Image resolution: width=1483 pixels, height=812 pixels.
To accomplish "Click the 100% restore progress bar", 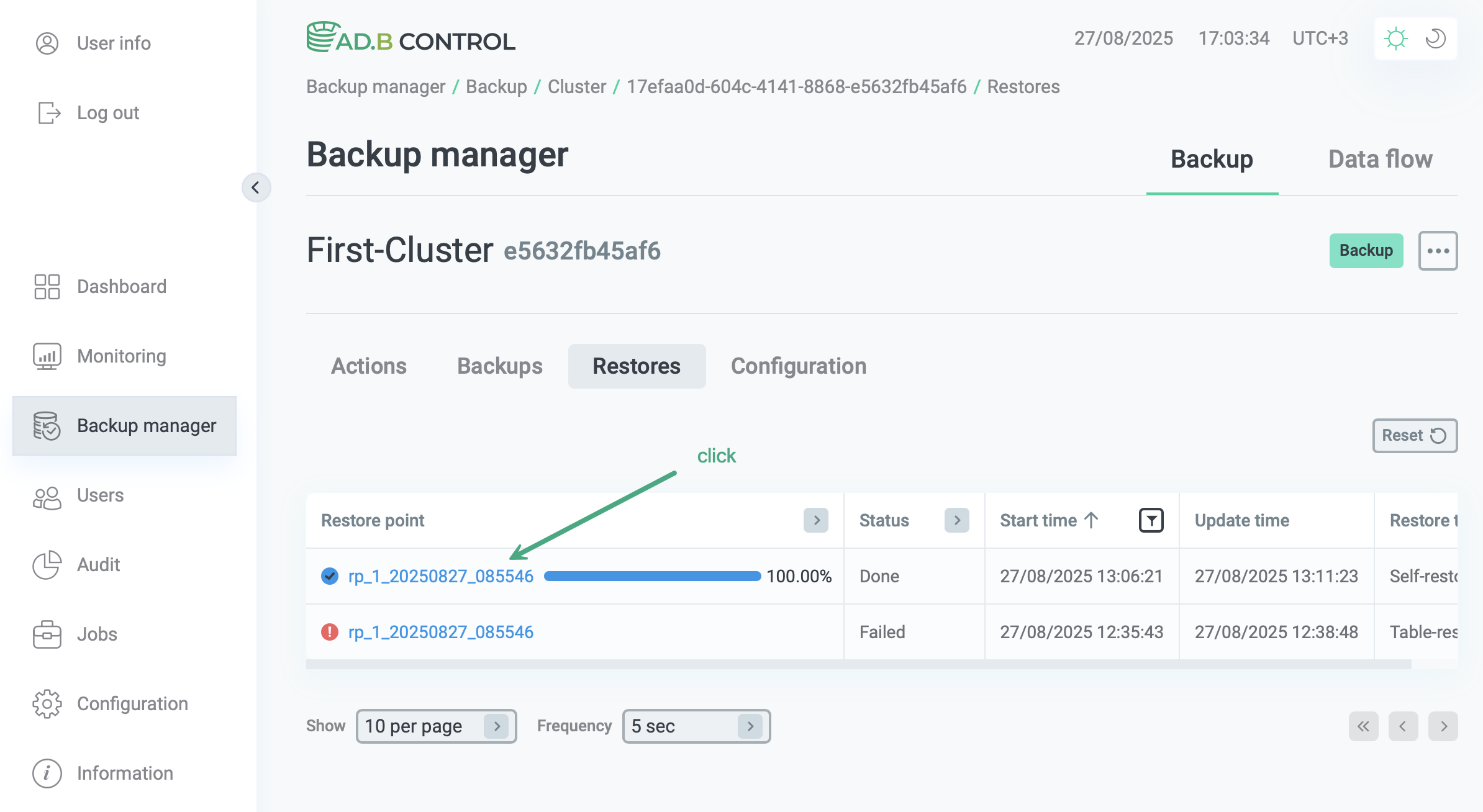I will click(x=651, y=576).
